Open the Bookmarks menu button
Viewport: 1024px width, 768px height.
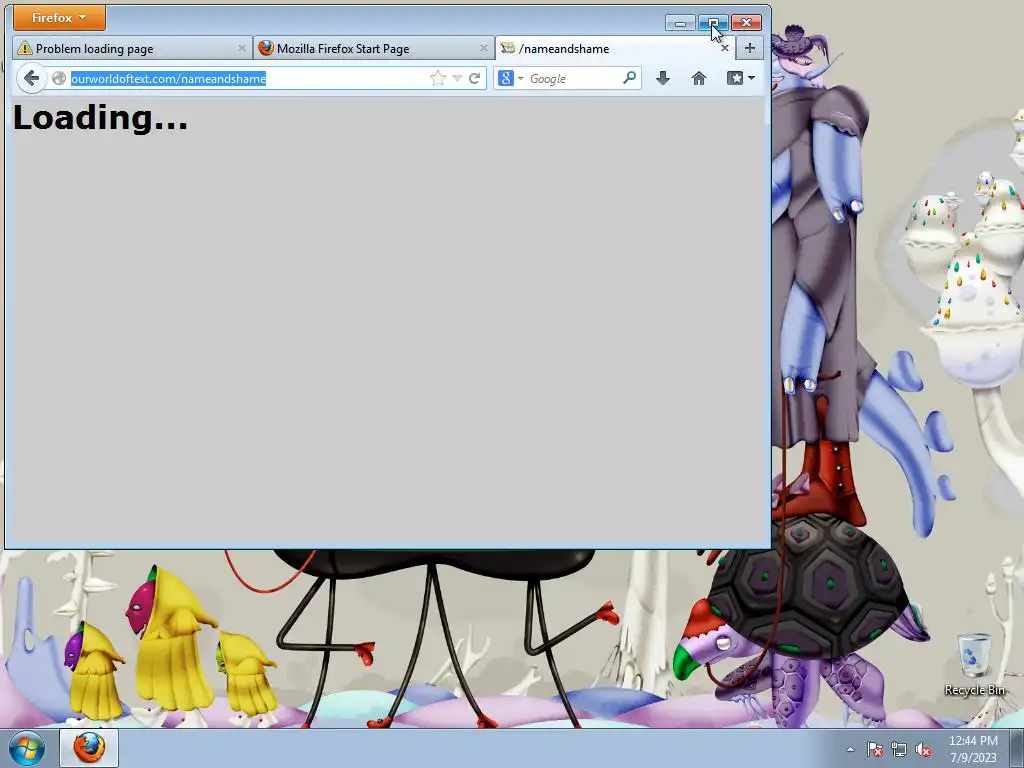tap(741, 78)
